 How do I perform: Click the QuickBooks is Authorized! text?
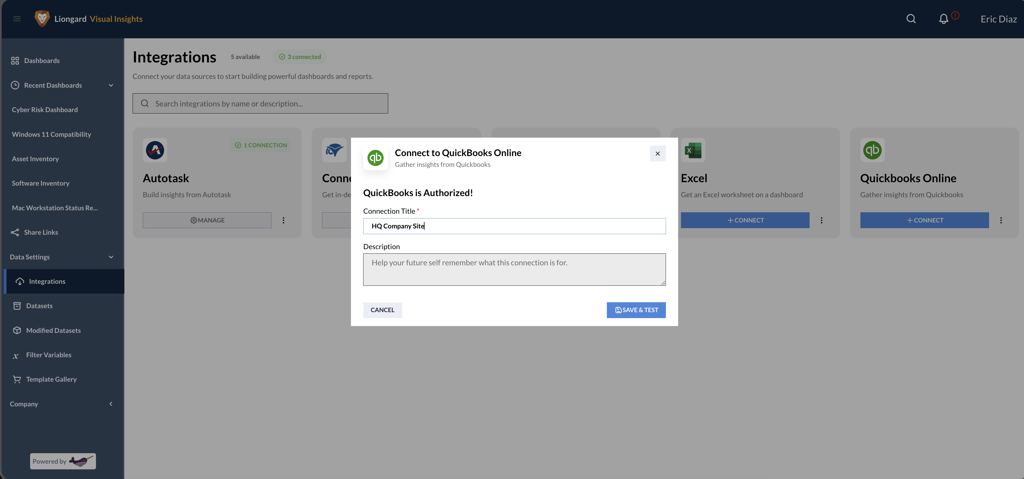tap(418, 193)
